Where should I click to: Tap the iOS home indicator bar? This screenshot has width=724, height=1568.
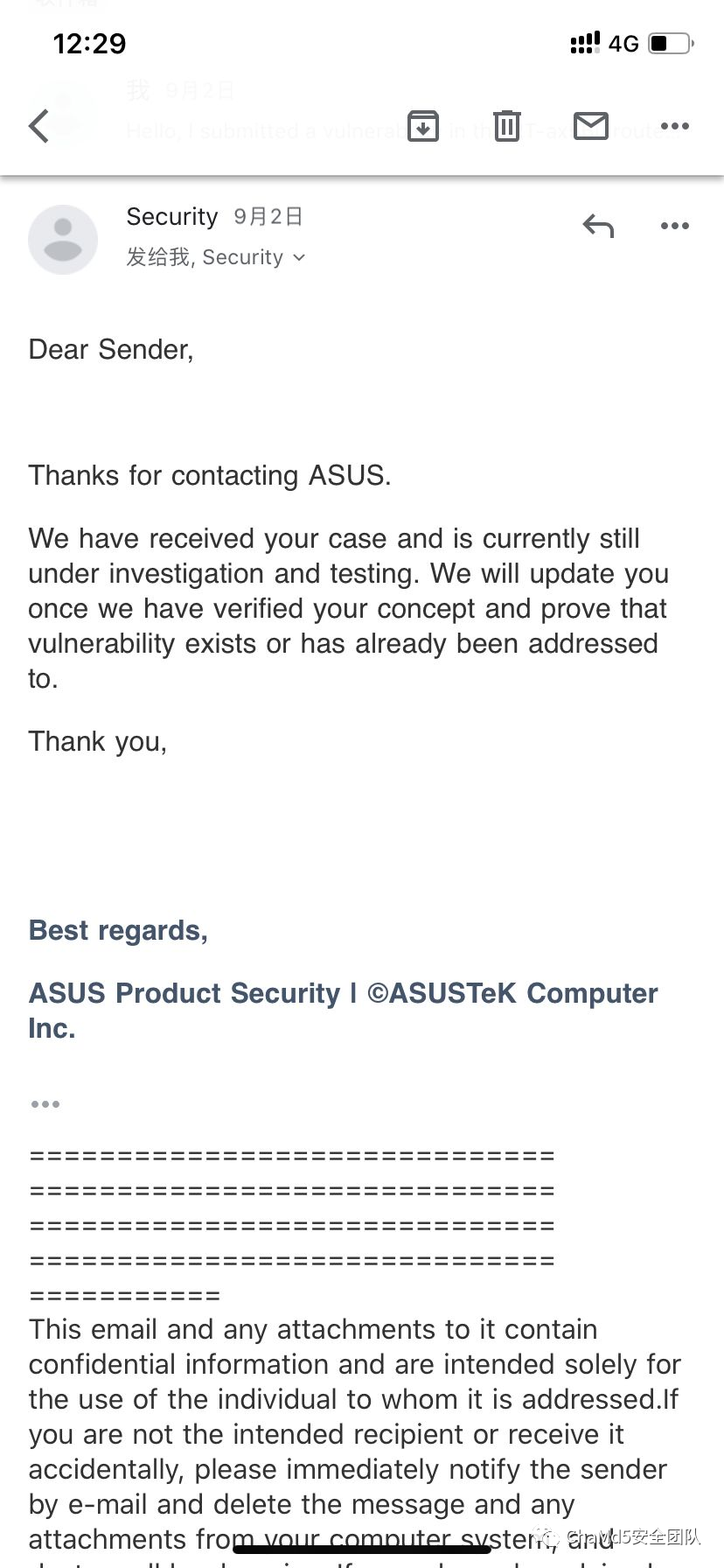coord(362,1549)
